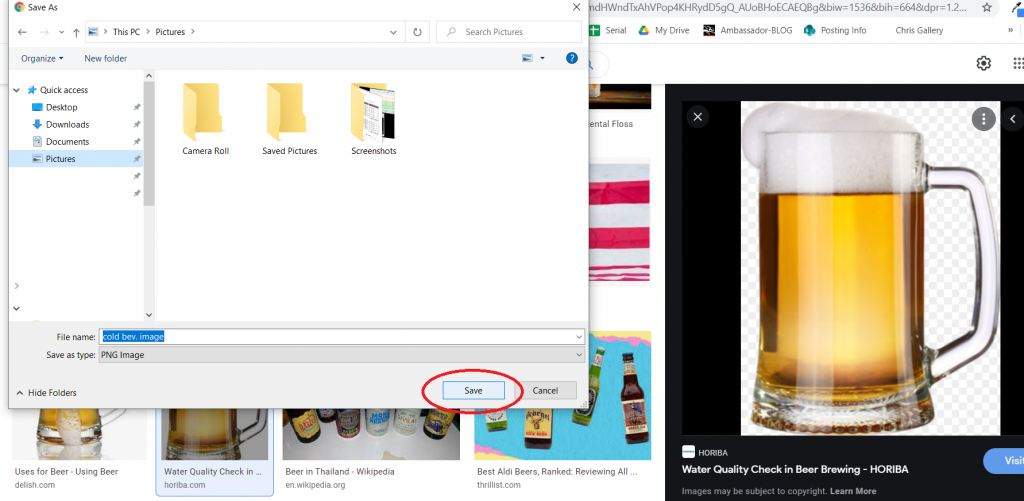Expand the Organize dropdown menu
Image resolution: width=1024 pixels, height=501 pixels.
point(42,59)
